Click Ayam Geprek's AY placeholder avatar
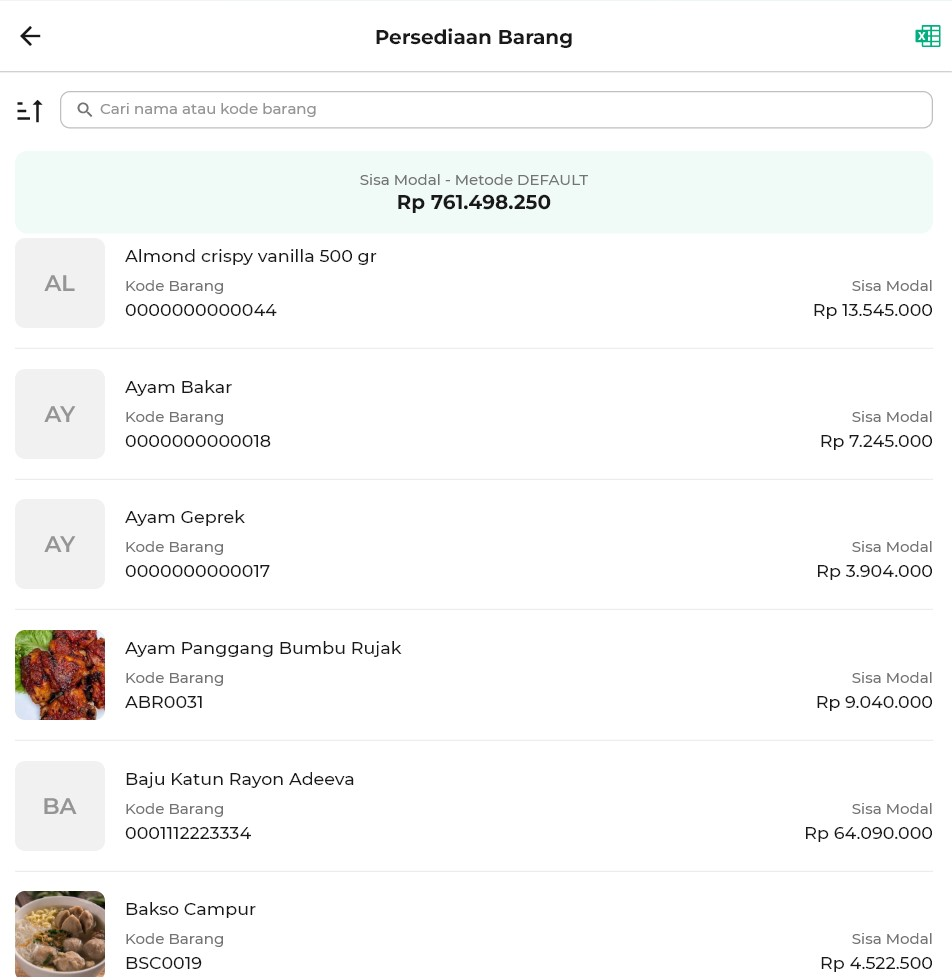 (x=60, y=544)
